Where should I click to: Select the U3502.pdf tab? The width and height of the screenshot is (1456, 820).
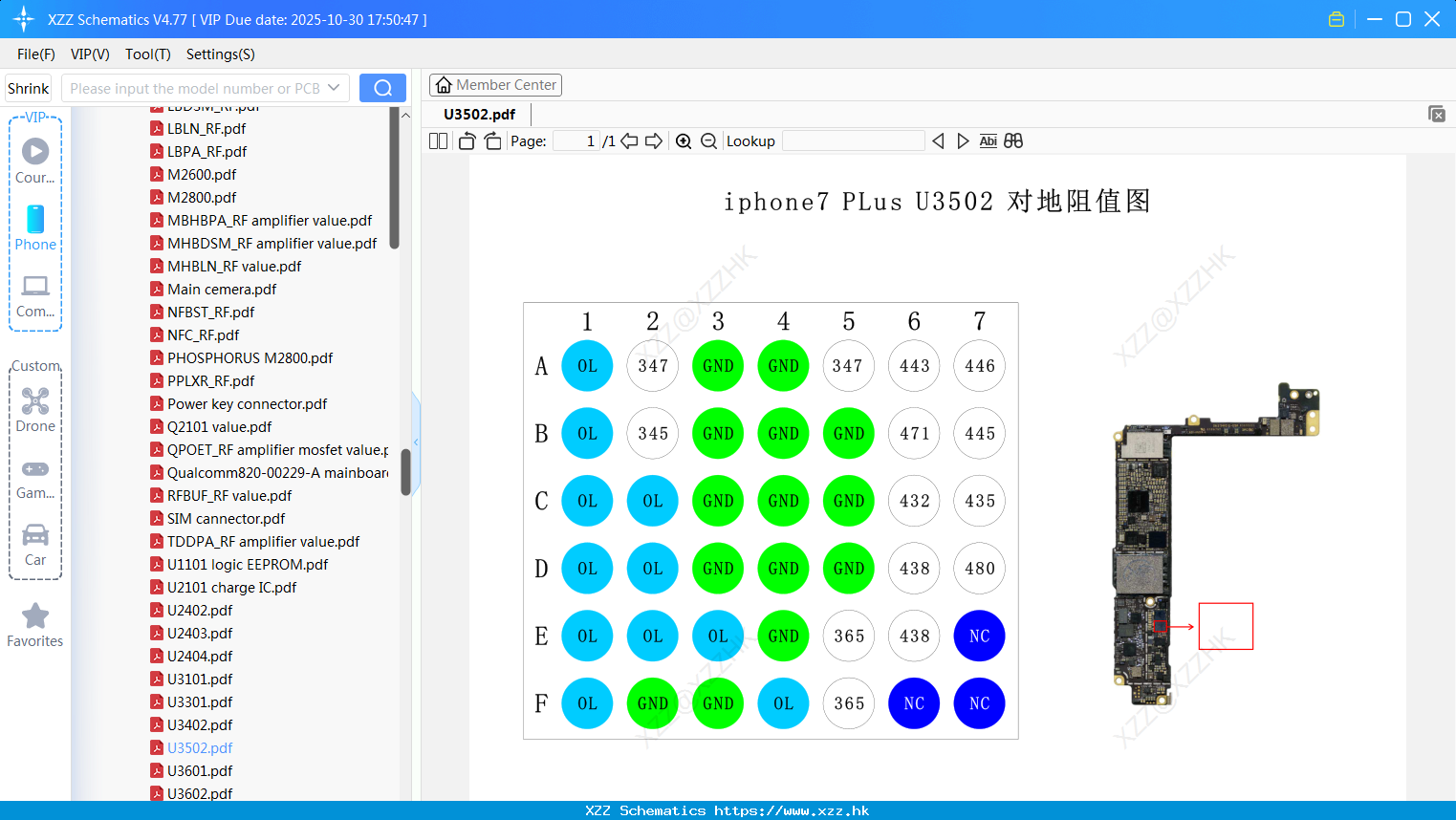pyautogui.click(x=480, y=114)
